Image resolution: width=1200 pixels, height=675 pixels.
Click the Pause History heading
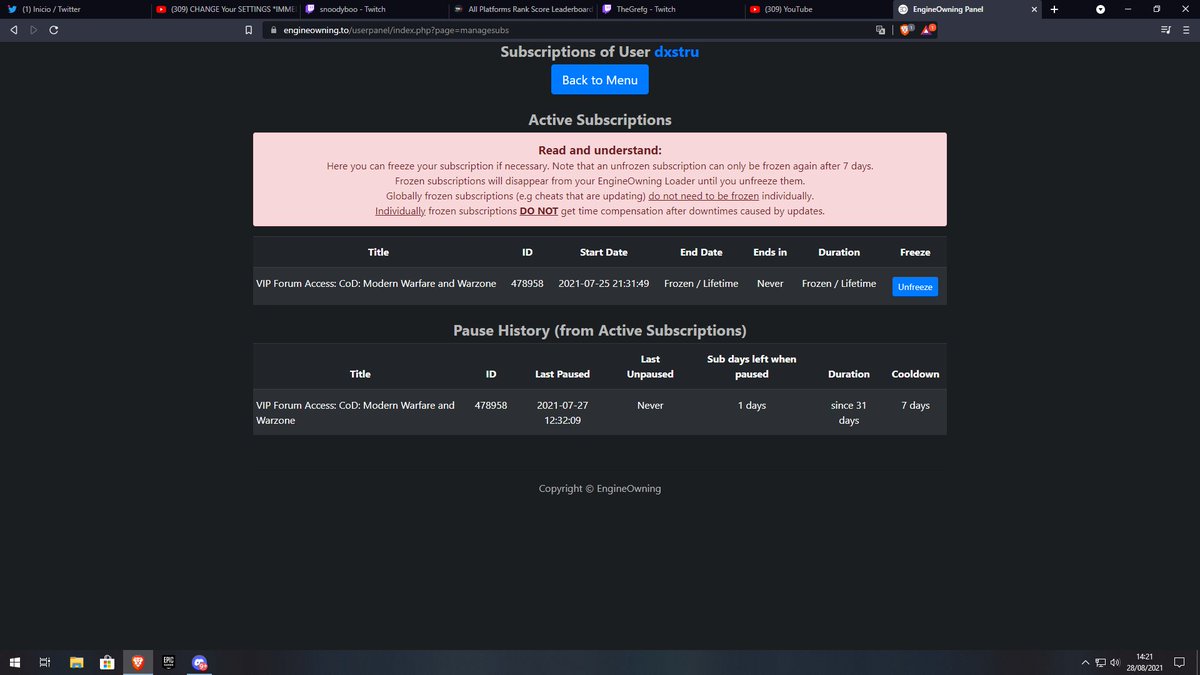click(600, 330)
